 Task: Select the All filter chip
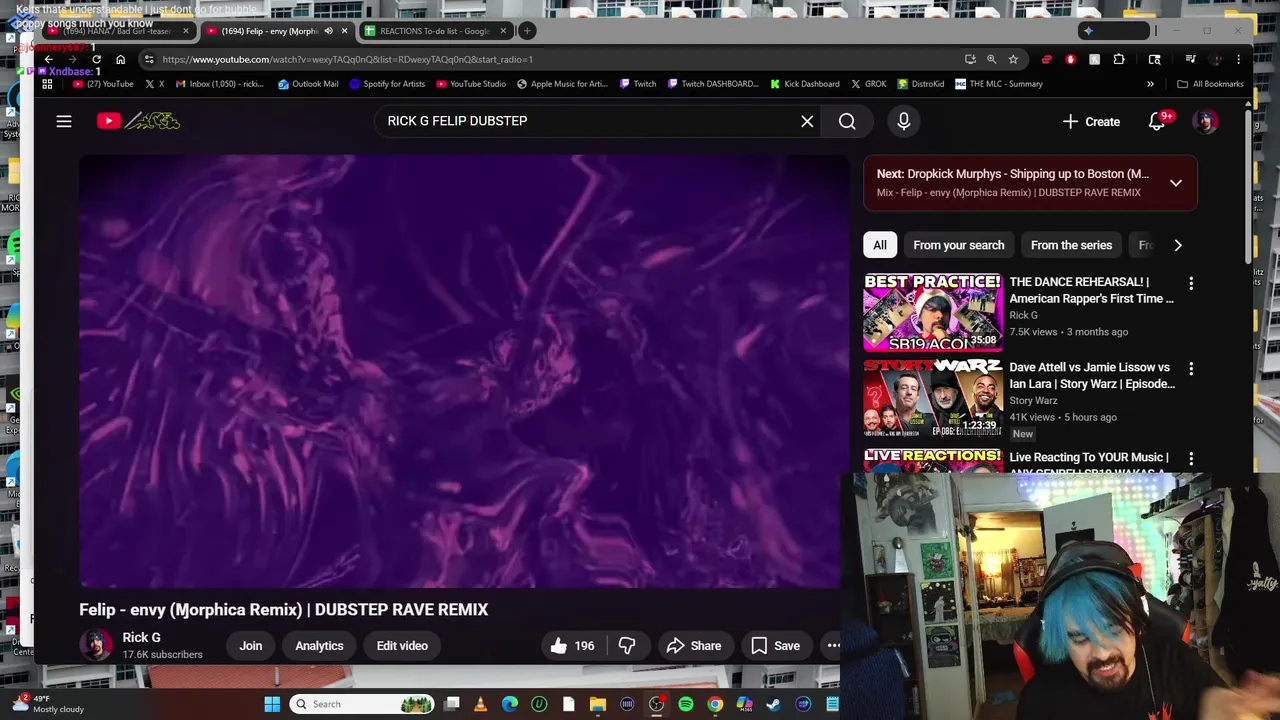[880, 245]
